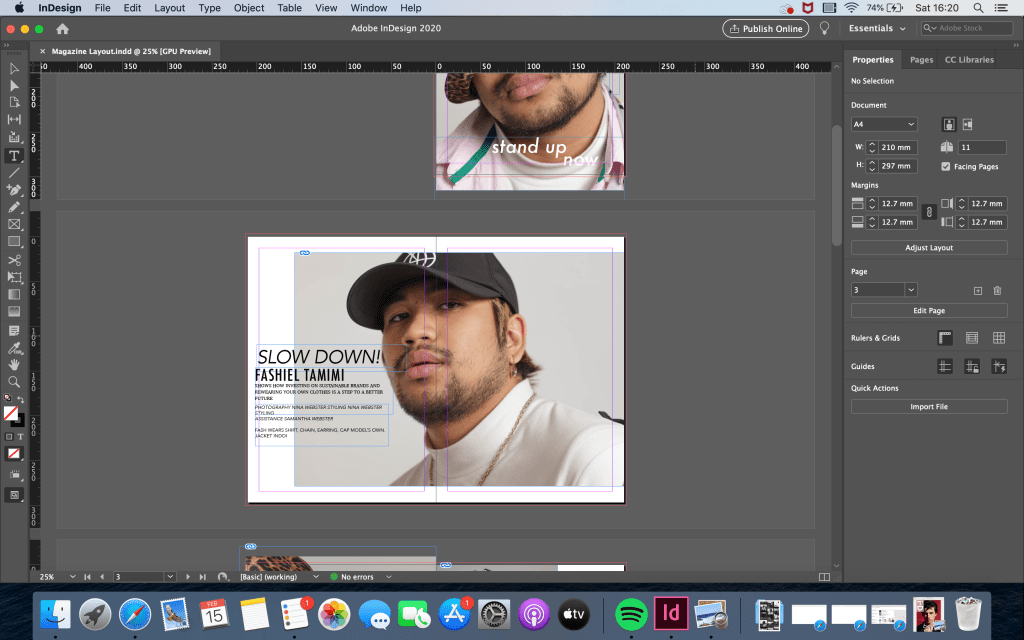Click the create new page icon
1024x640 pixels.
[x=978, y=290]
